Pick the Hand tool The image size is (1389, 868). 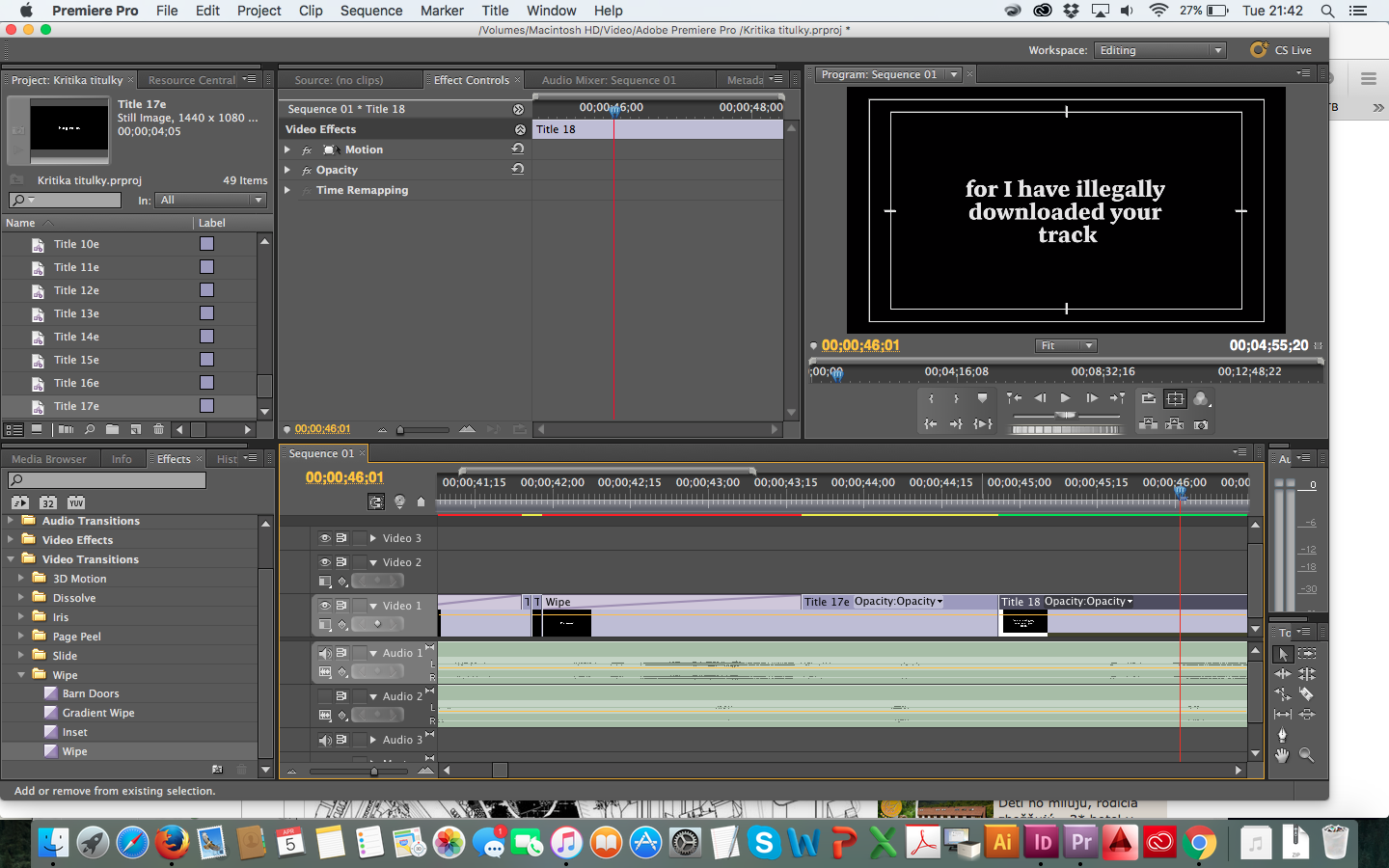pyautogui.click(x=1283, y=756)
